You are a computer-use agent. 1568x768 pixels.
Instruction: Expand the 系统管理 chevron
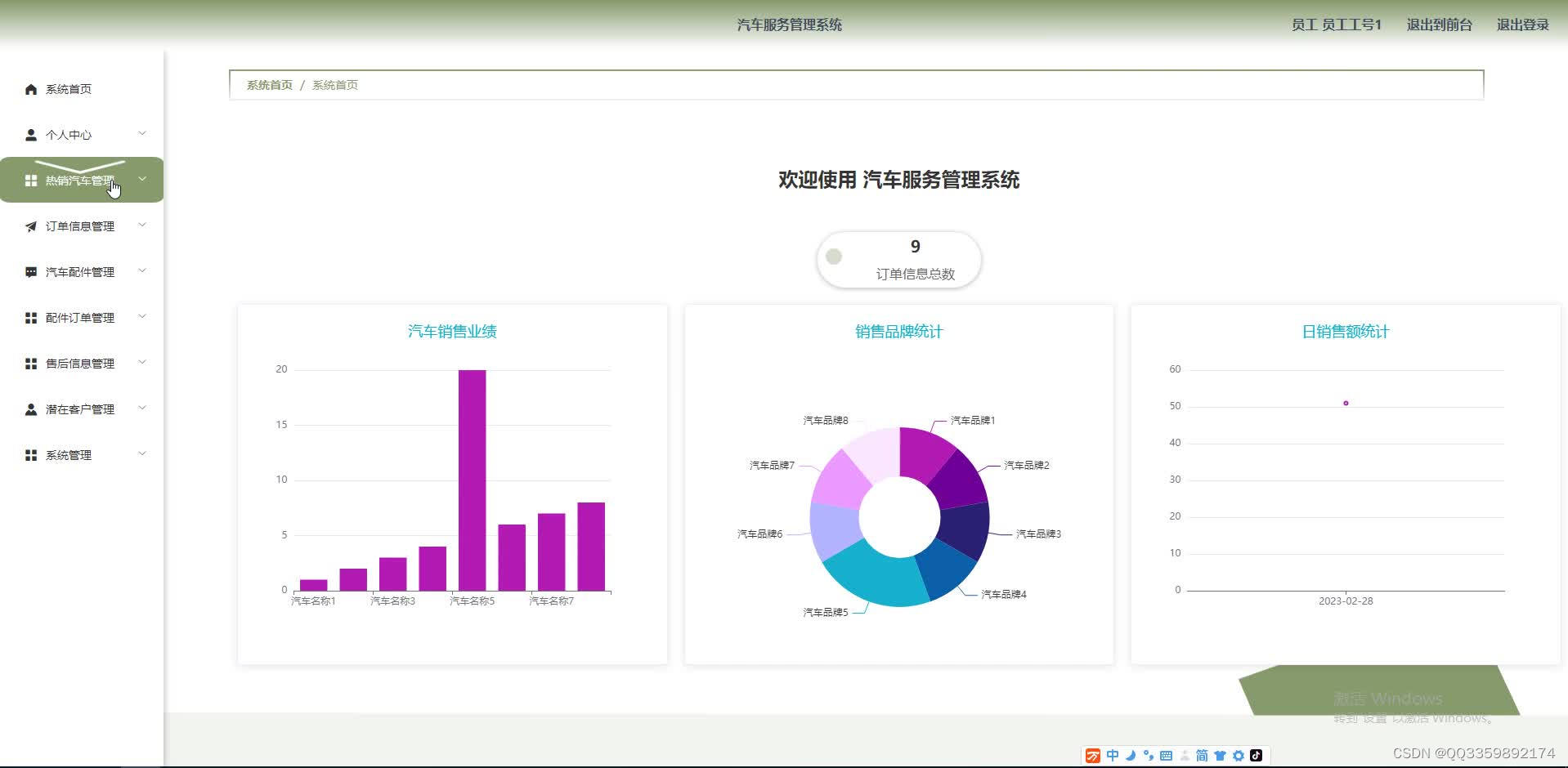(x=142, y=454)
